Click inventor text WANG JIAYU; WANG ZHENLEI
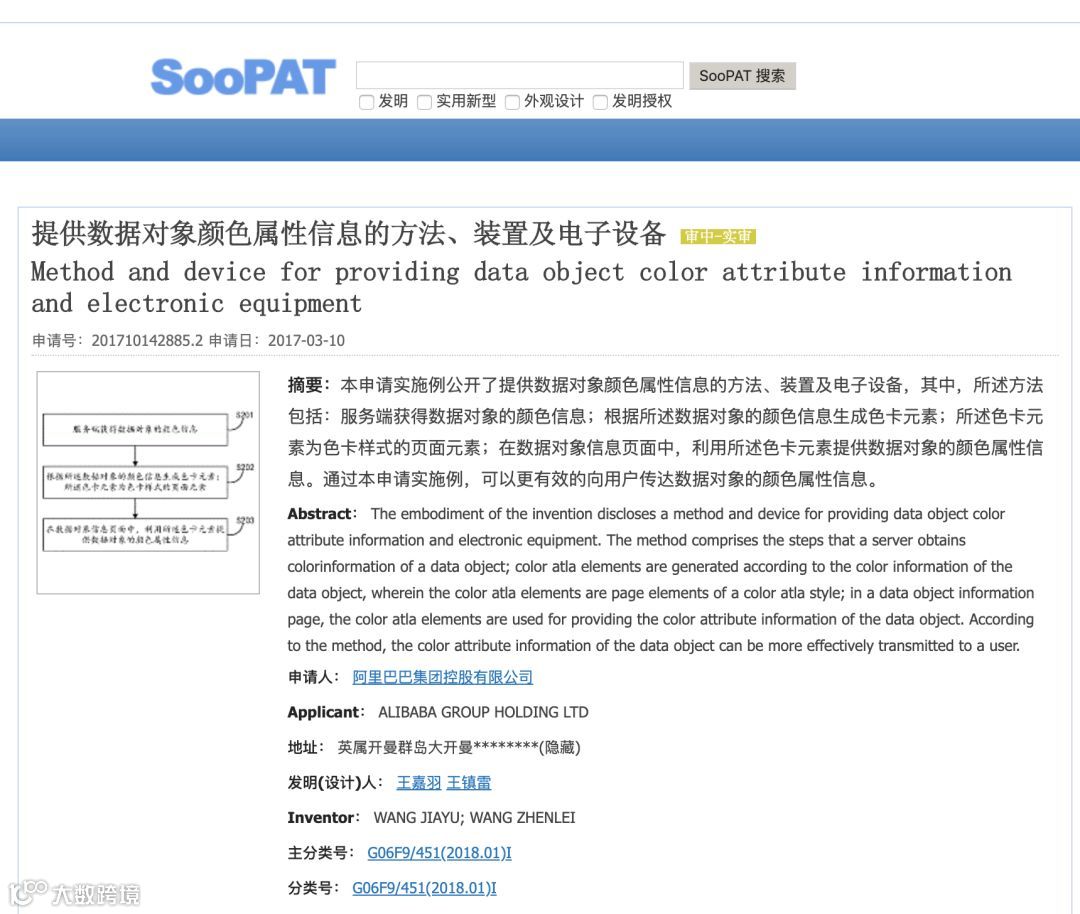Image resolution: width=1080 pixels, height=914 pixels. (x=474, y=818)
